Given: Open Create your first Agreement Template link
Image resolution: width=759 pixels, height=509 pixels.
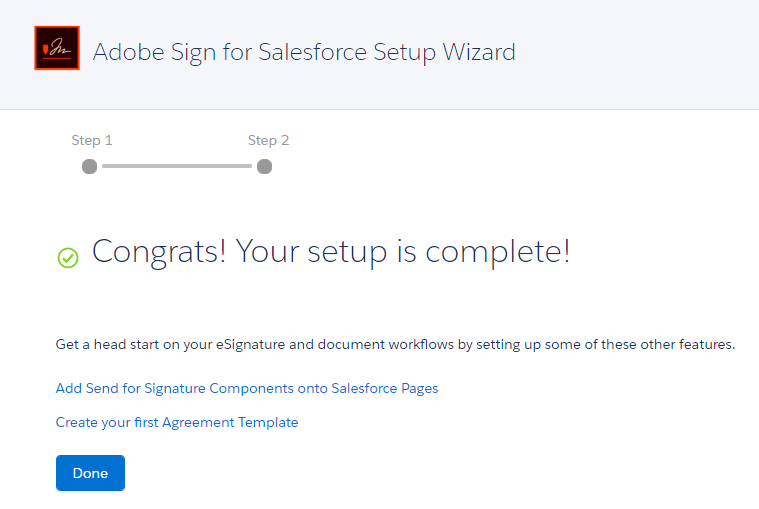Looking at the screenshot, I should (x=177, y=422).
